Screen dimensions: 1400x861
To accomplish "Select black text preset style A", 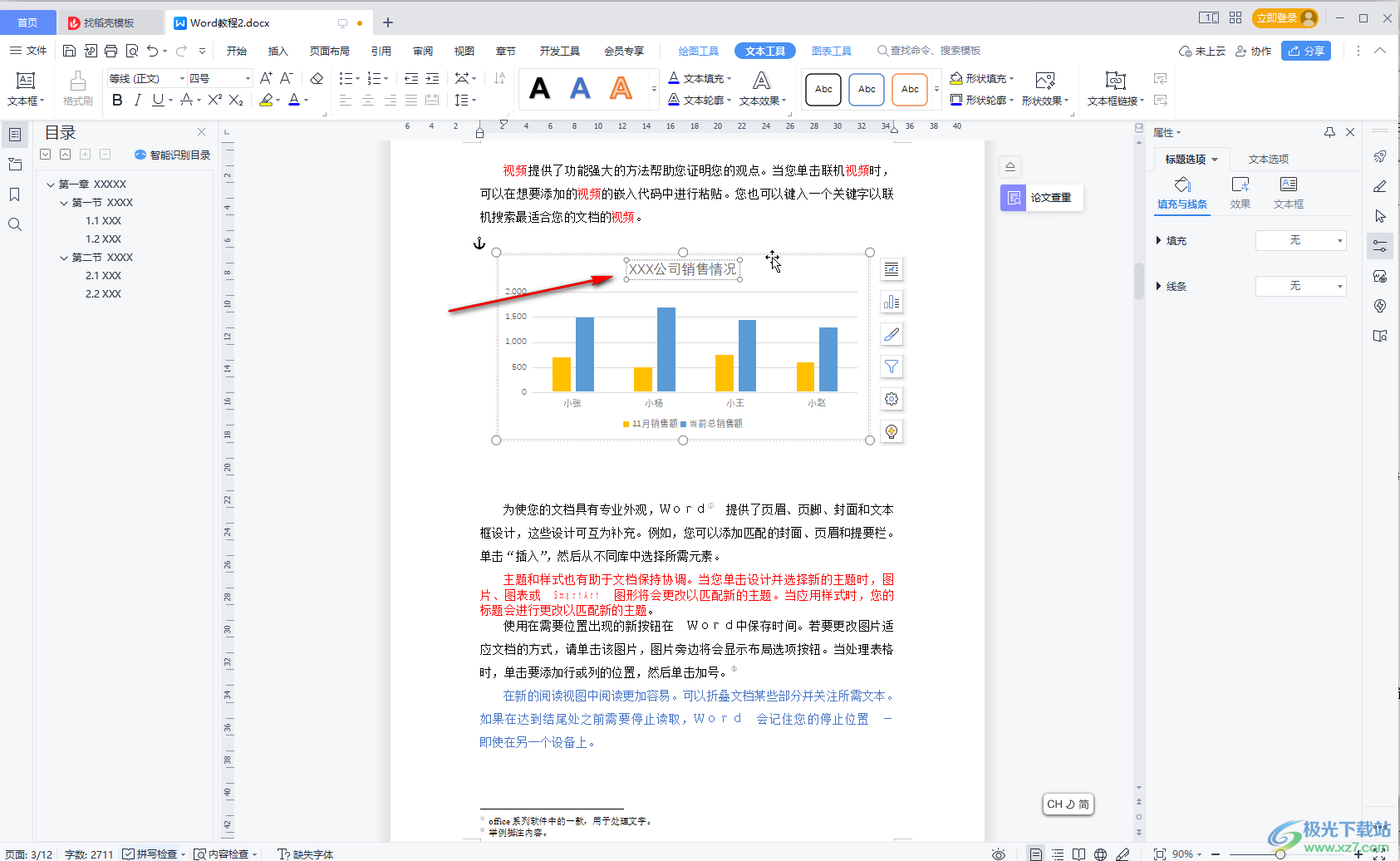I will pyautogui.click(x=540, y=88).
